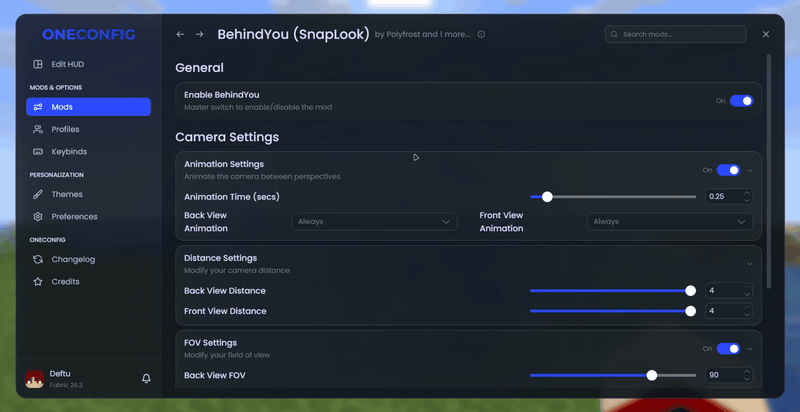Image resolution: width=800 pixels, height=412 pixels.
Task: Click the 'Camera Settings' heading
Action: pyautogui.click(x=227, y=137)
